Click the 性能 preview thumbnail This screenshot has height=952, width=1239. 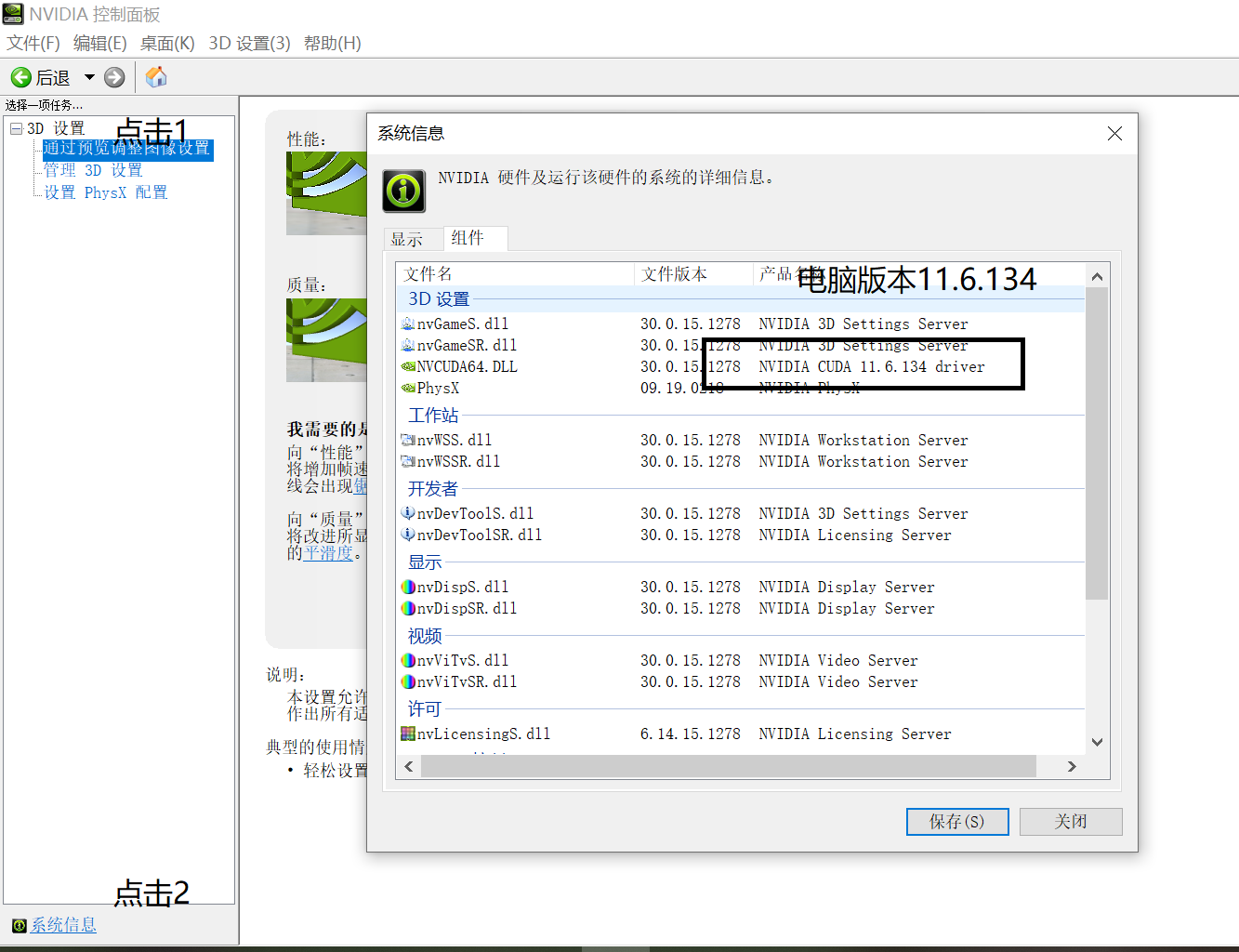[x=326, y=193]
